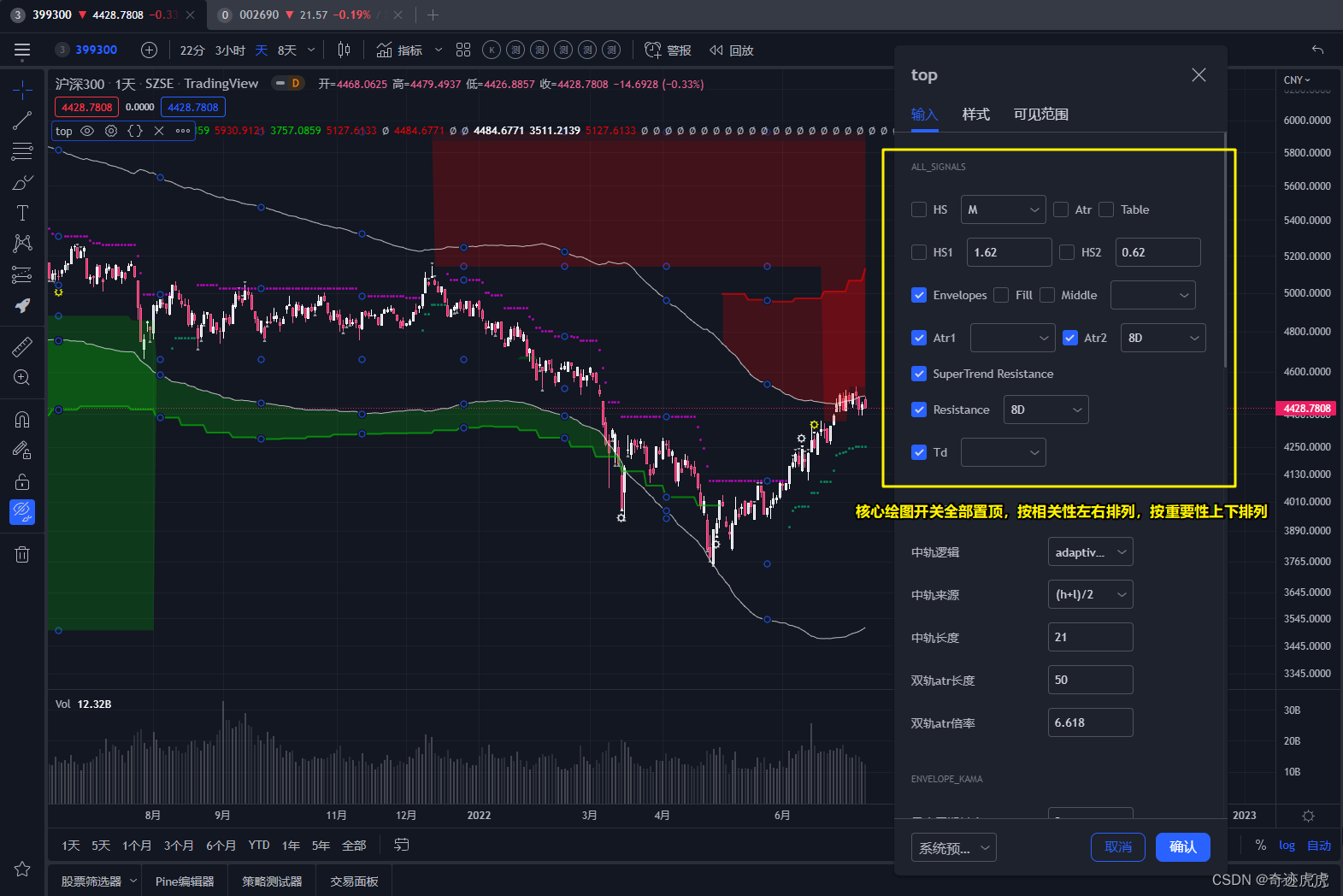This screenshot has height=896, width=1343.
Task: Open the chart patterns tool
Action: 22,244
